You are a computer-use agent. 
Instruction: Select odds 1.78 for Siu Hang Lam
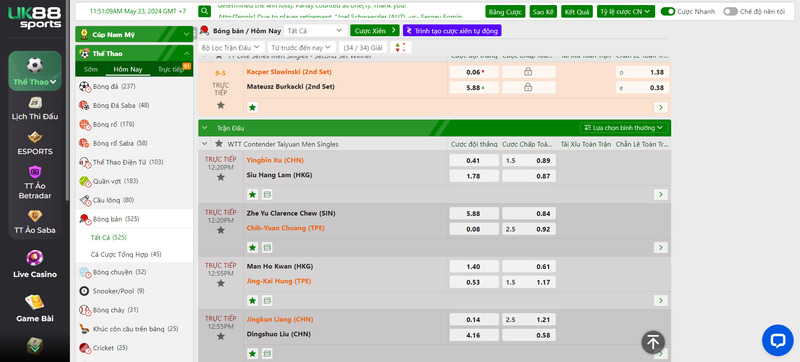[x=474, y=176]
